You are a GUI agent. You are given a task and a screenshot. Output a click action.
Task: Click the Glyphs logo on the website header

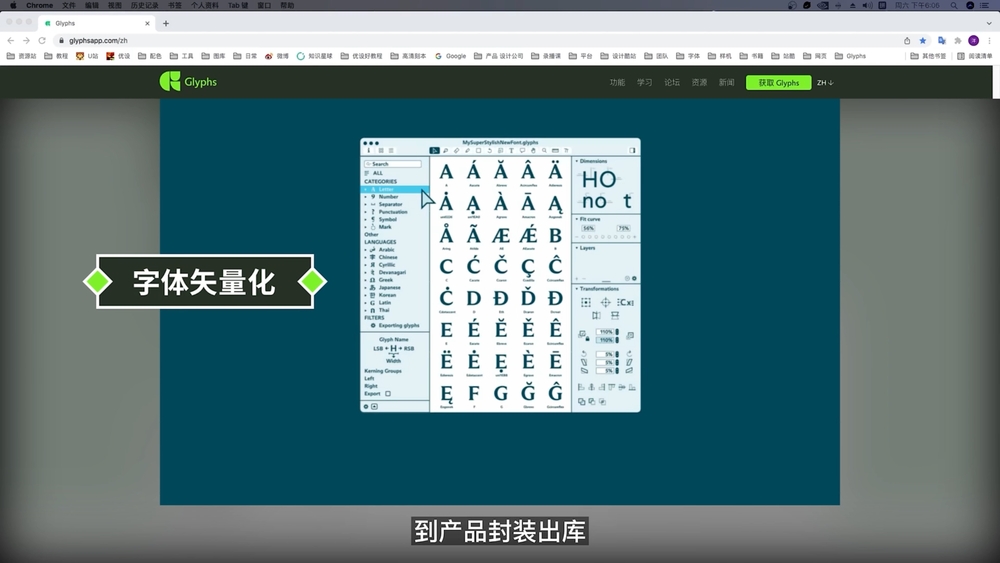[x=188, y=82]
